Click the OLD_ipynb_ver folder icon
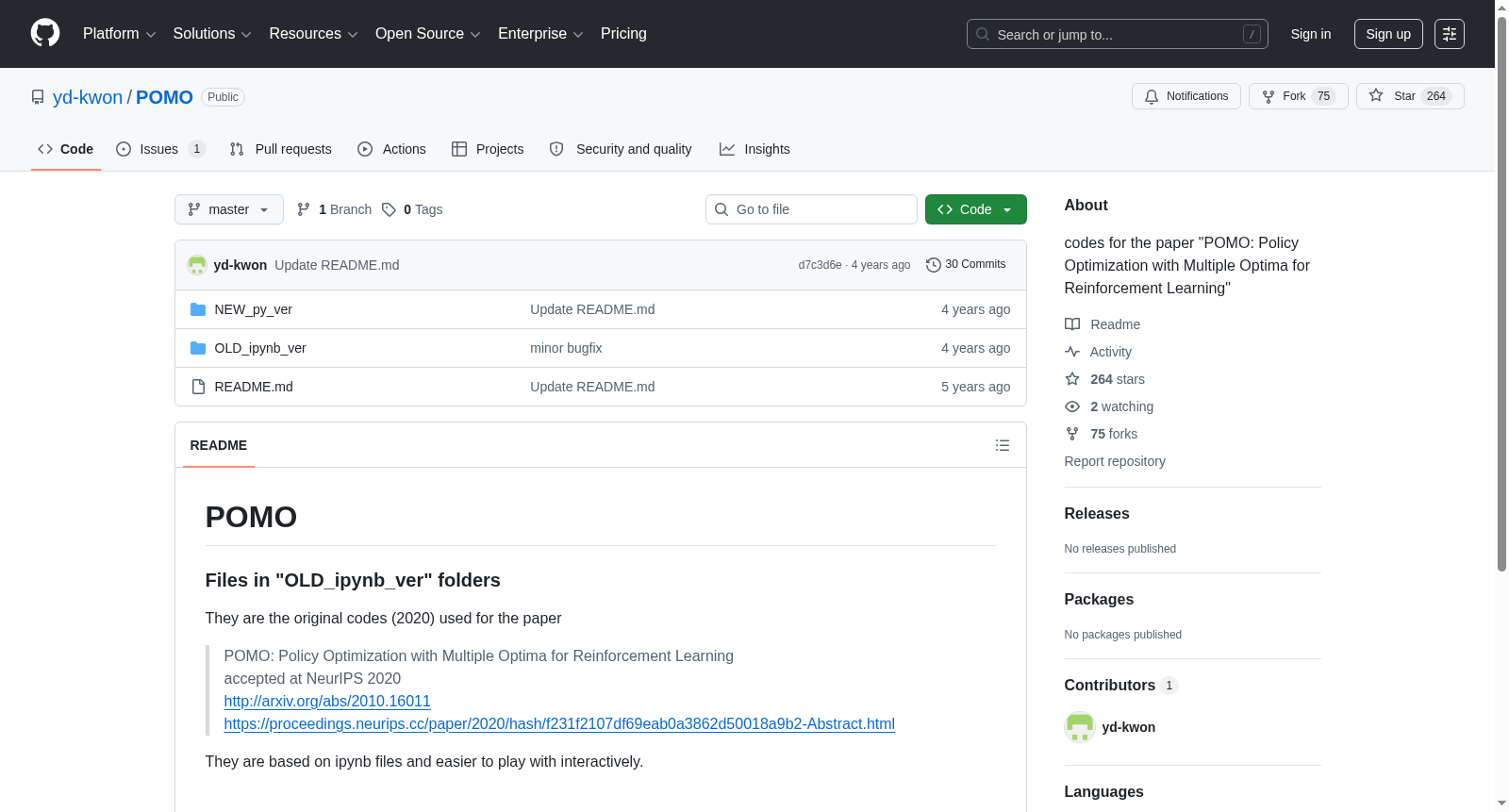1509x812 pixels. (x=198, y=348)
